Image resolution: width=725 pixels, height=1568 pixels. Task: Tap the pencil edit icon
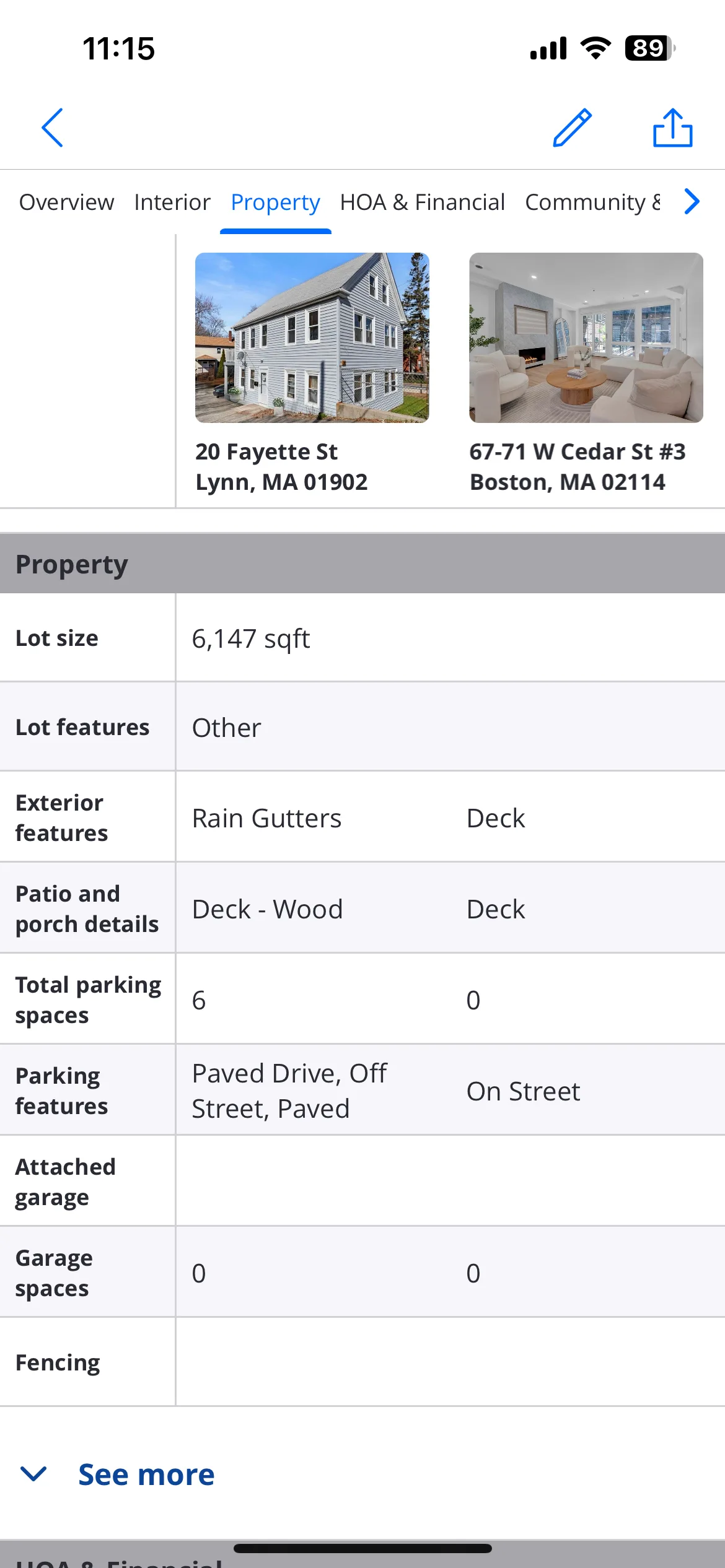click(572, 128)
